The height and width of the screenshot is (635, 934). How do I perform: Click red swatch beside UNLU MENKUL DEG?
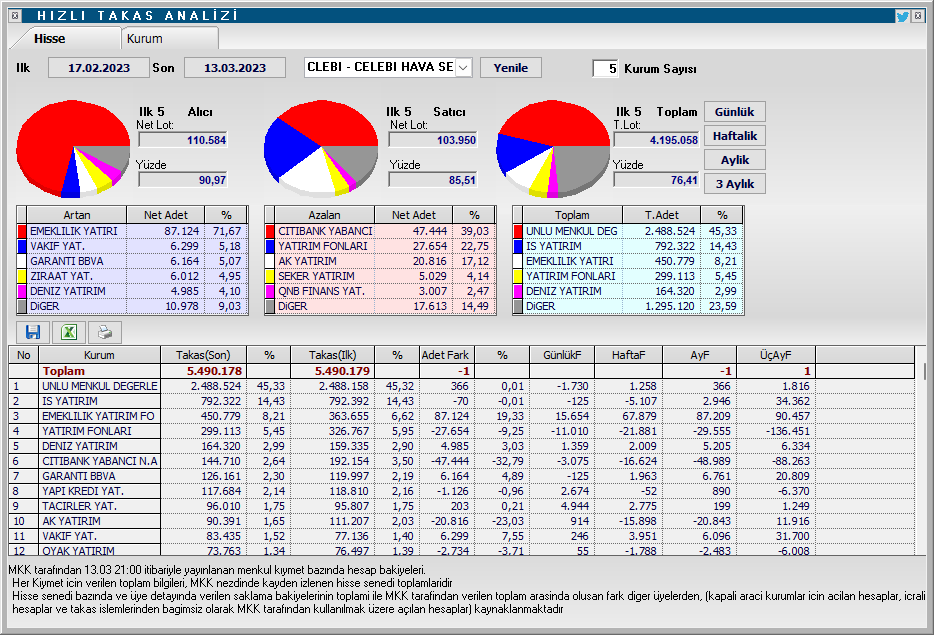pyautogui.click(x=518, y=231)
